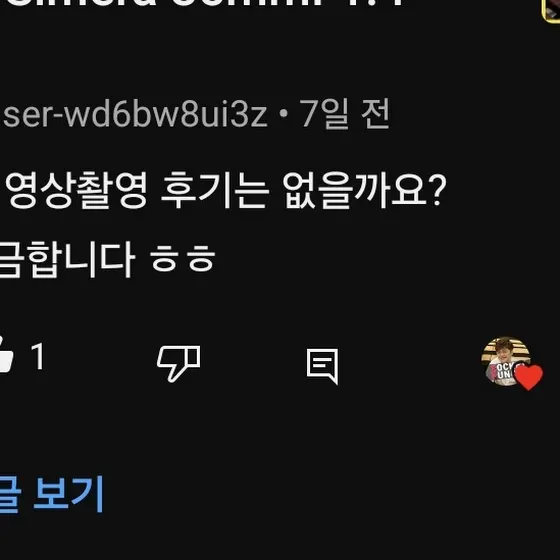560x560 pixels.
Task: Tap the 보기 text in blue link
Action: point(68,494)
